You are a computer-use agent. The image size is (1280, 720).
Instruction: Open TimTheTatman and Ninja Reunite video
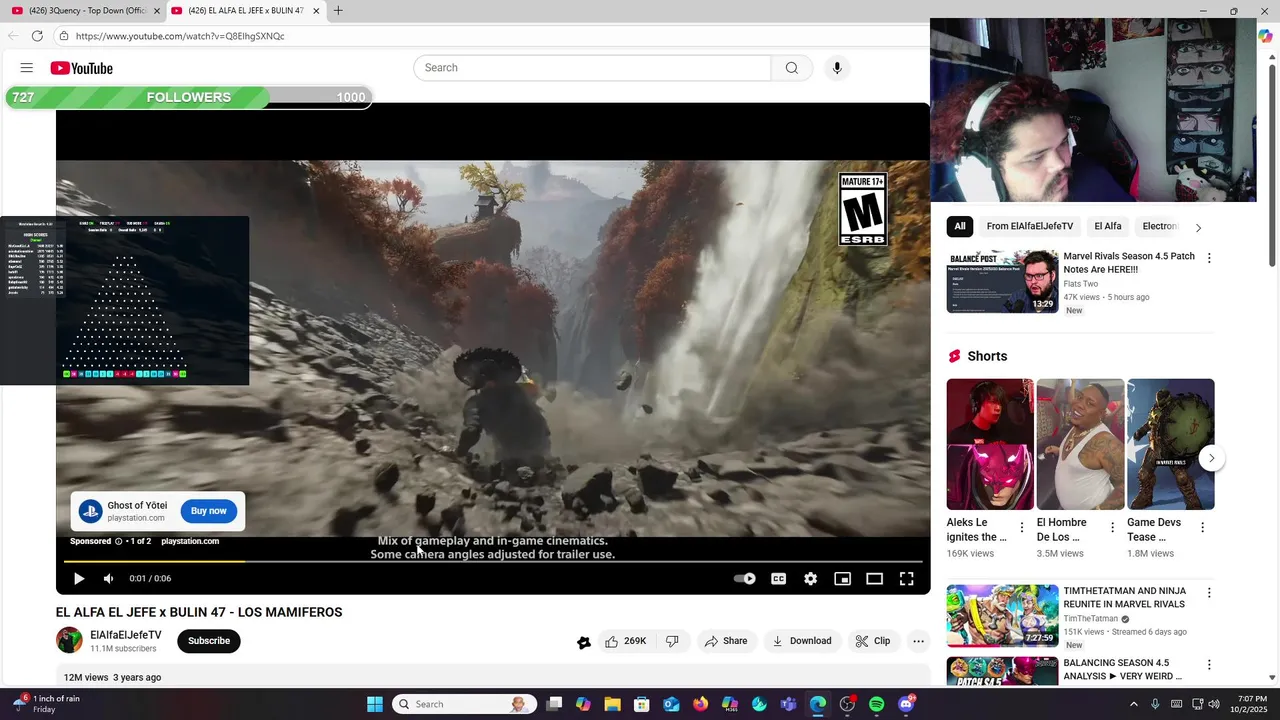[1002, 616]
